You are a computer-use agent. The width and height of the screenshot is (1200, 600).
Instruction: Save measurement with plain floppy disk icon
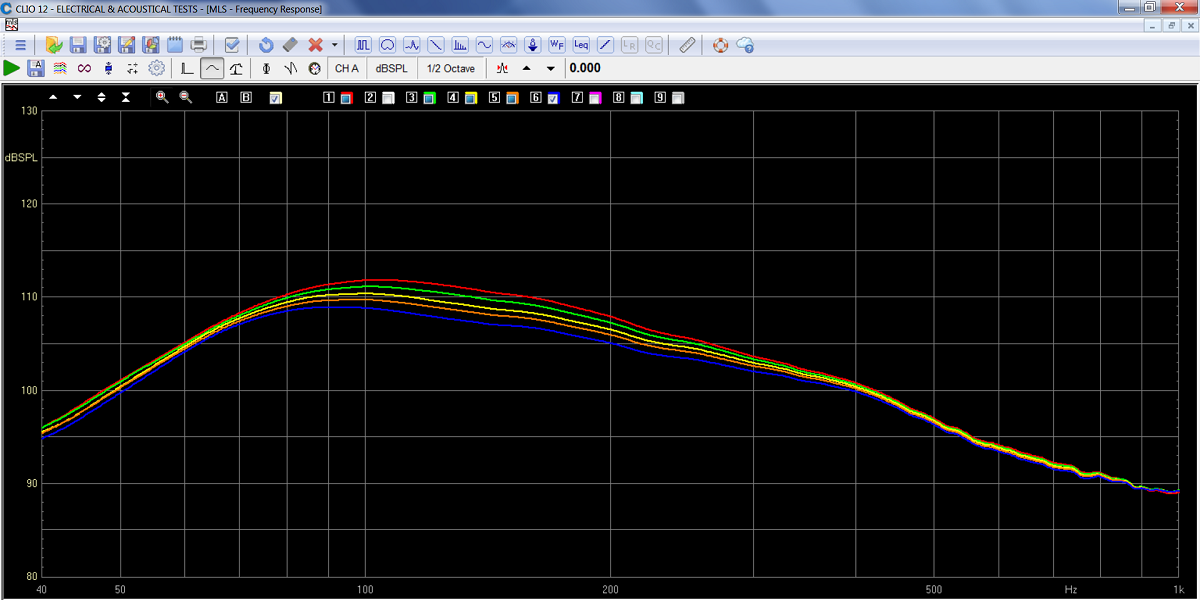point(78,45)
